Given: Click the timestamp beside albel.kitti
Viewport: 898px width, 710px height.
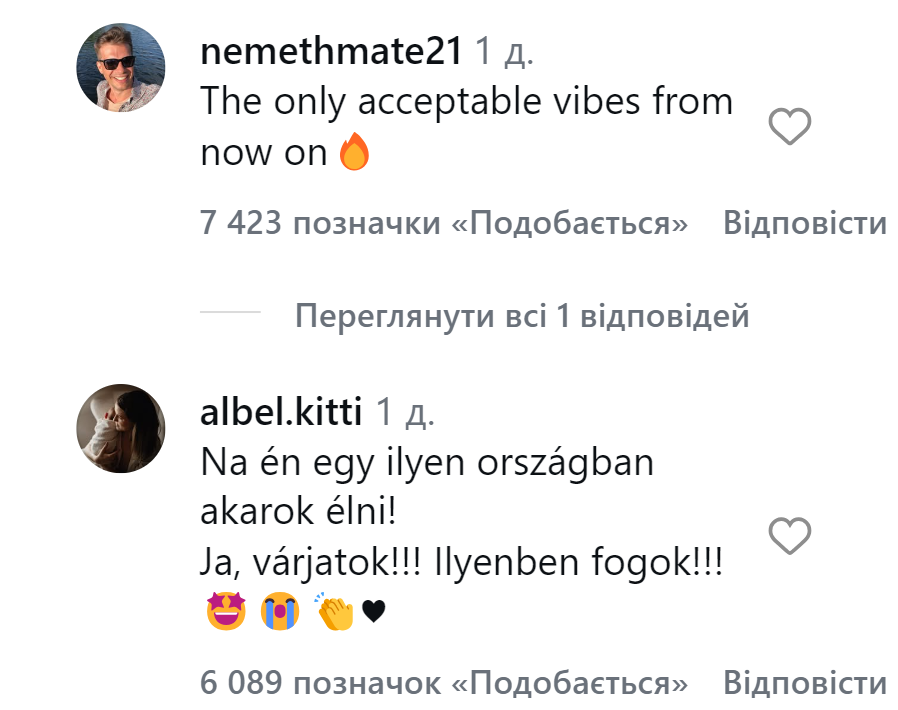Looking at the screenshot, I should click(405, 410).
